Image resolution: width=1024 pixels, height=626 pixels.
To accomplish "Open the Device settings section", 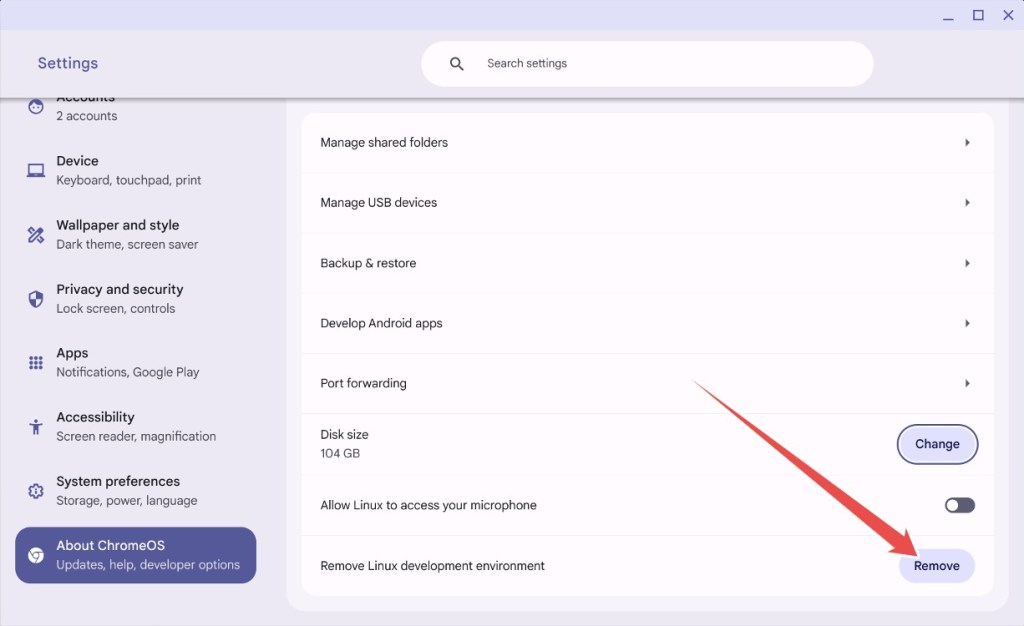I will tap(136, 170).
